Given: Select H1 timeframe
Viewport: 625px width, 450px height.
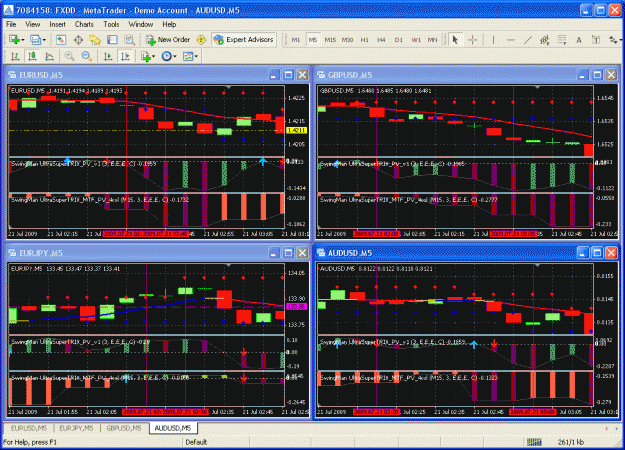Looking at the screenshot, I should [x=364, y=40].
